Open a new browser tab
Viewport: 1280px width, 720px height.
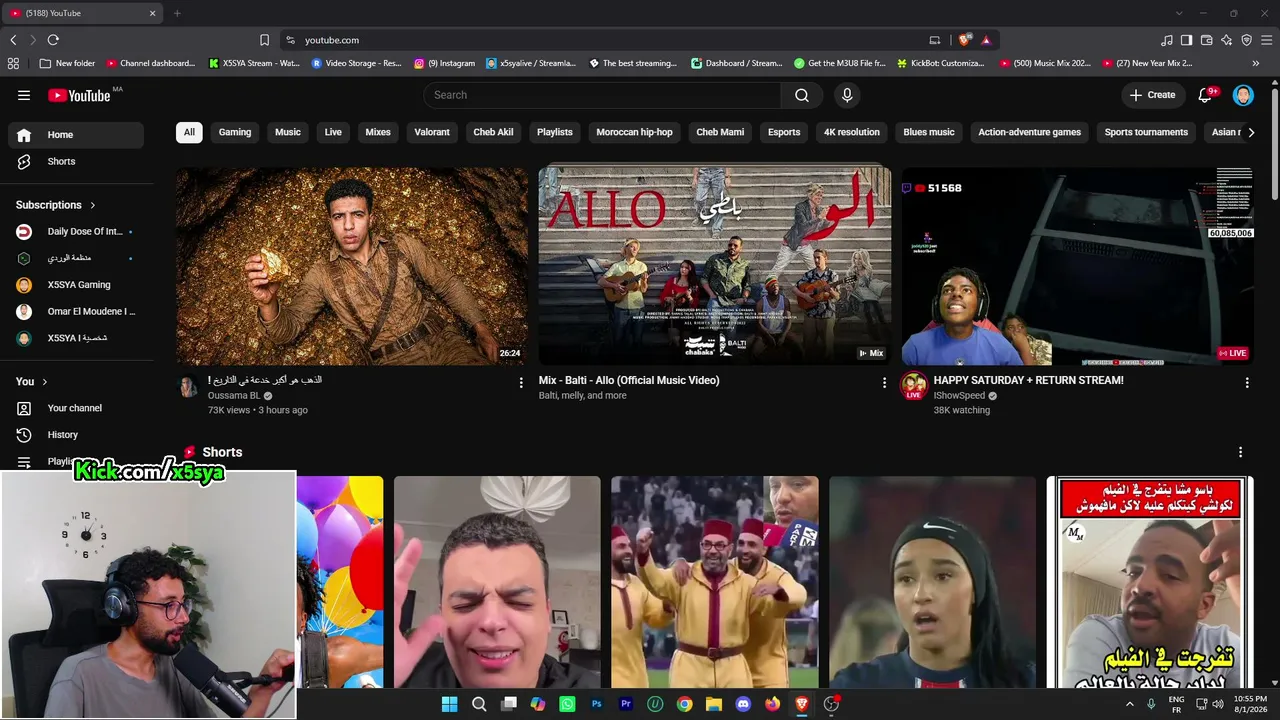[x=177, y=13]
